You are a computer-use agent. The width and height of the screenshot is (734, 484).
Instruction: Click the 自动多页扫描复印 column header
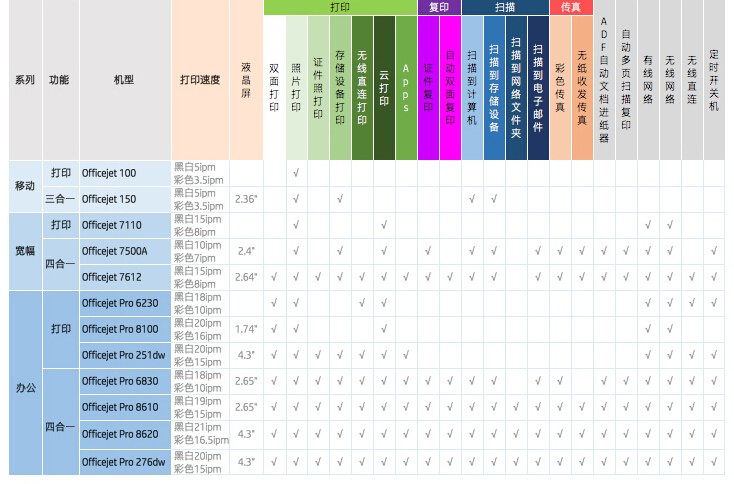(626, 80)
